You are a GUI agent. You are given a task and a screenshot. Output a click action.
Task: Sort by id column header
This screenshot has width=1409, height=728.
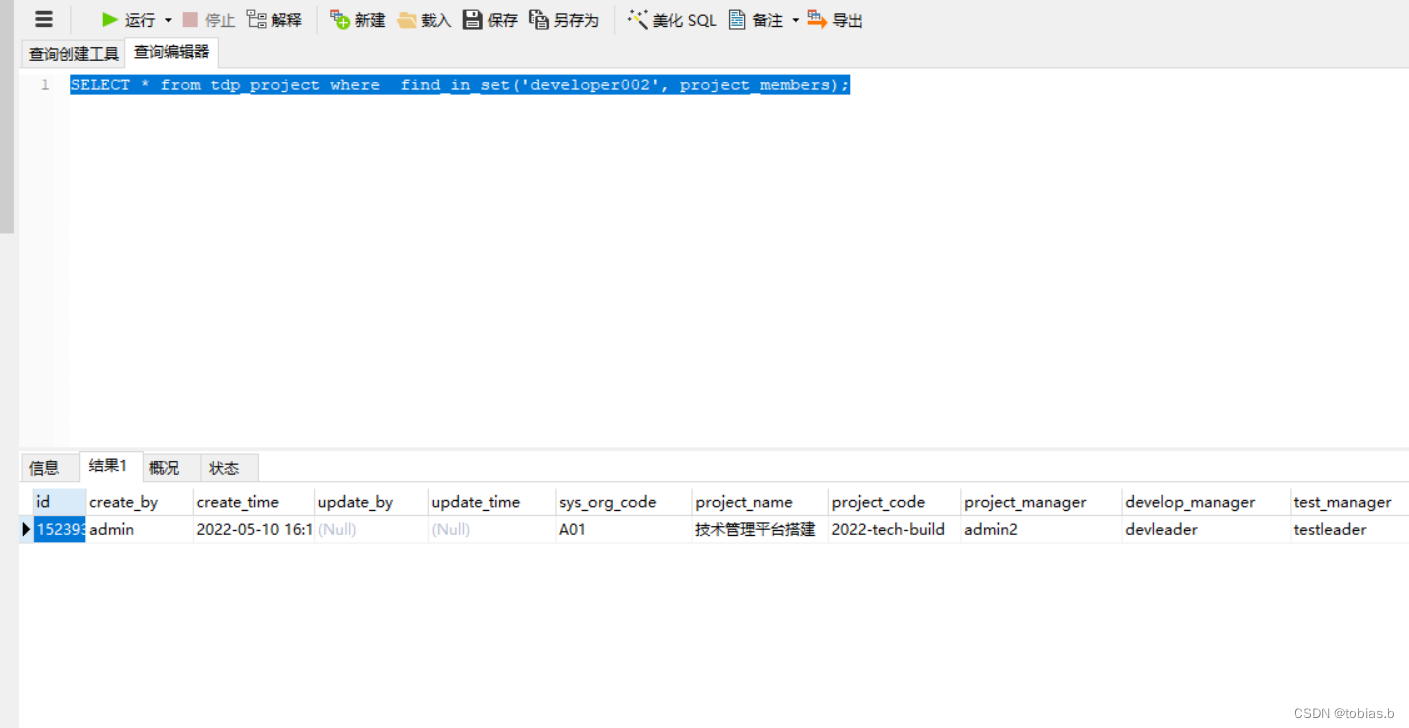[59, 502]
